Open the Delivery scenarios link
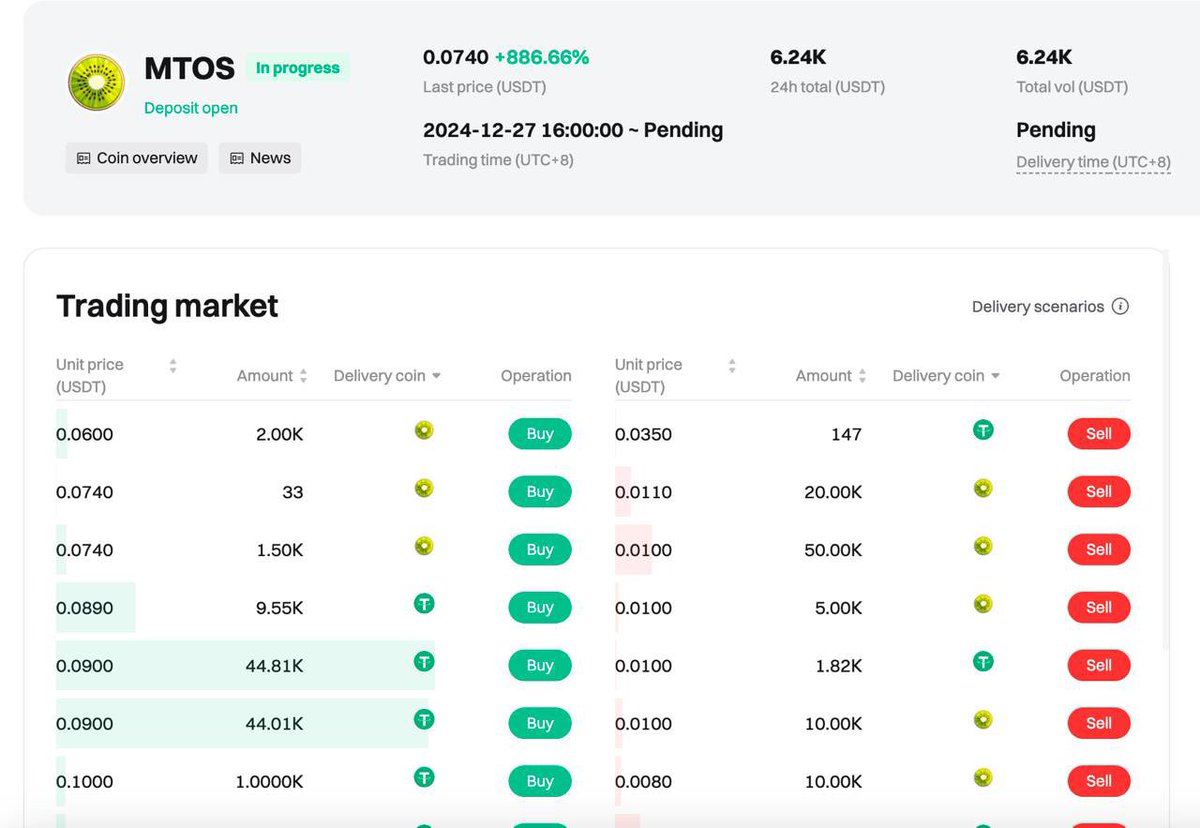The image size is (1200, 828). (1038, 306)
